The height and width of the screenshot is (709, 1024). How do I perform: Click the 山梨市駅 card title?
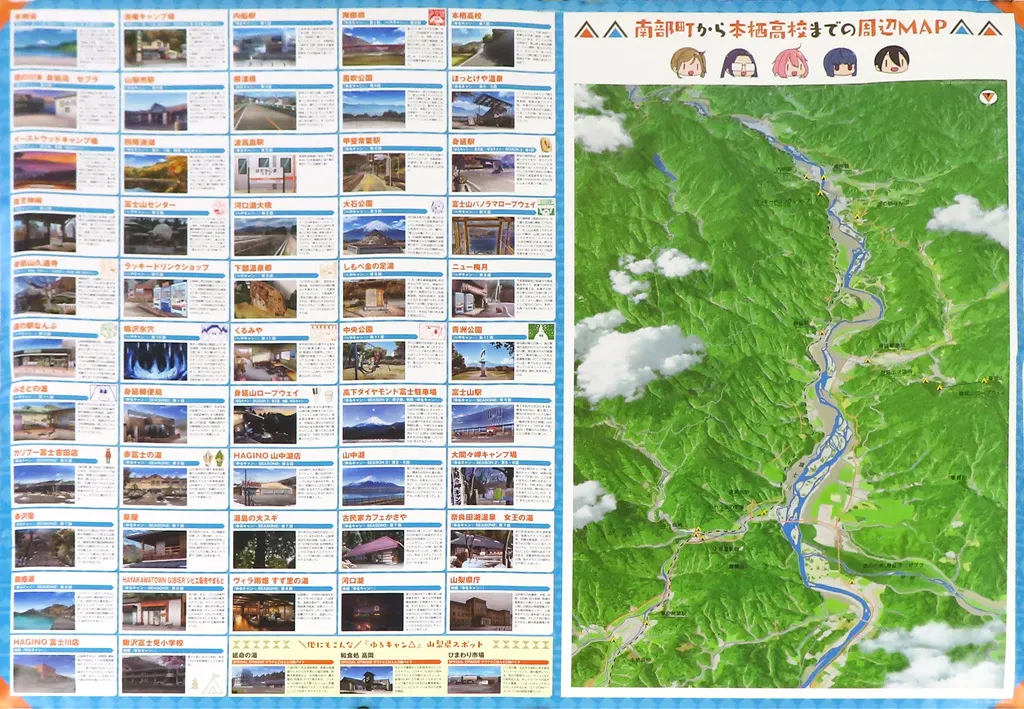tap(139, 78)
